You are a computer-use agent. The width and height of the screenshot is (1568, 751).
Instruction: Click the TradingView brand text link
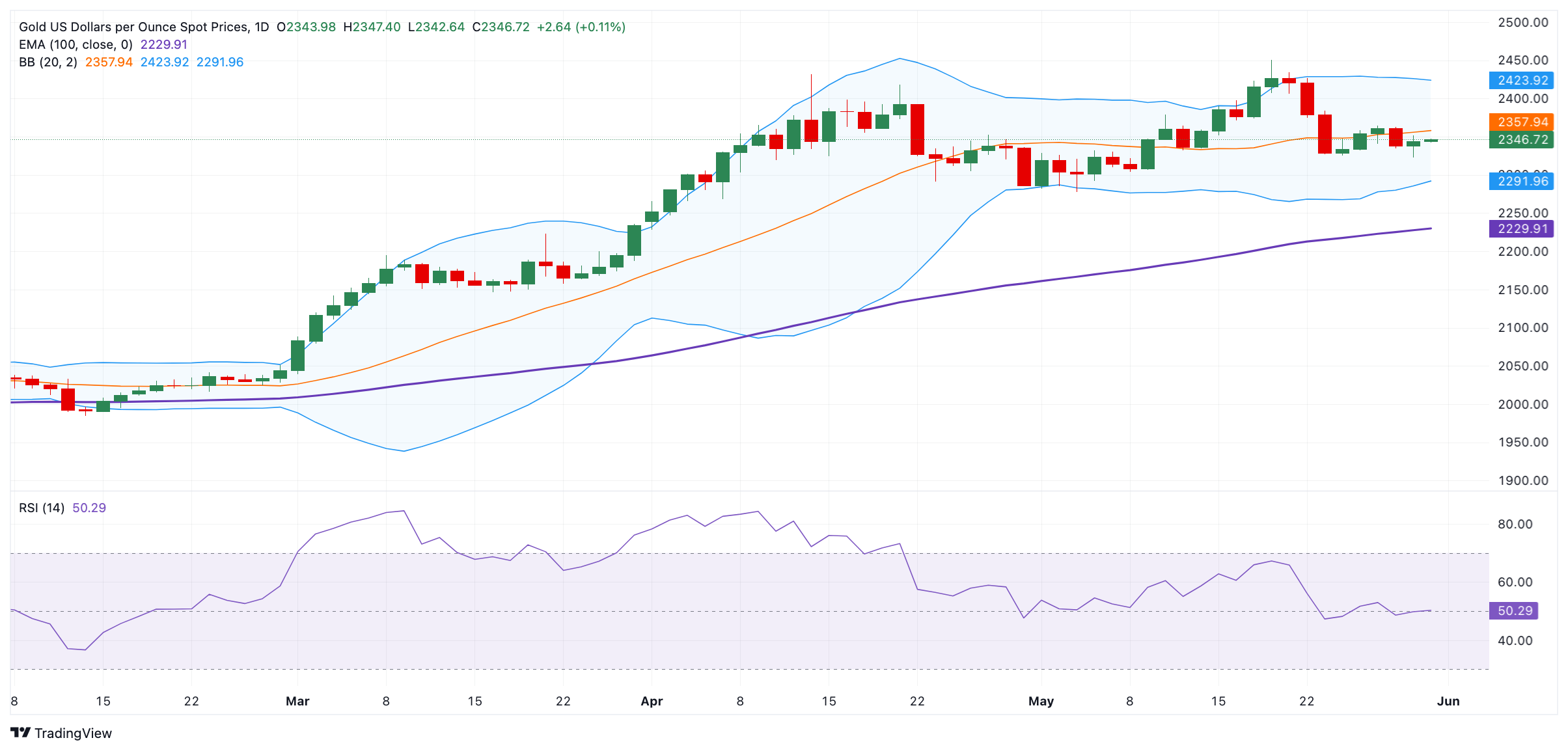(73, 733)
